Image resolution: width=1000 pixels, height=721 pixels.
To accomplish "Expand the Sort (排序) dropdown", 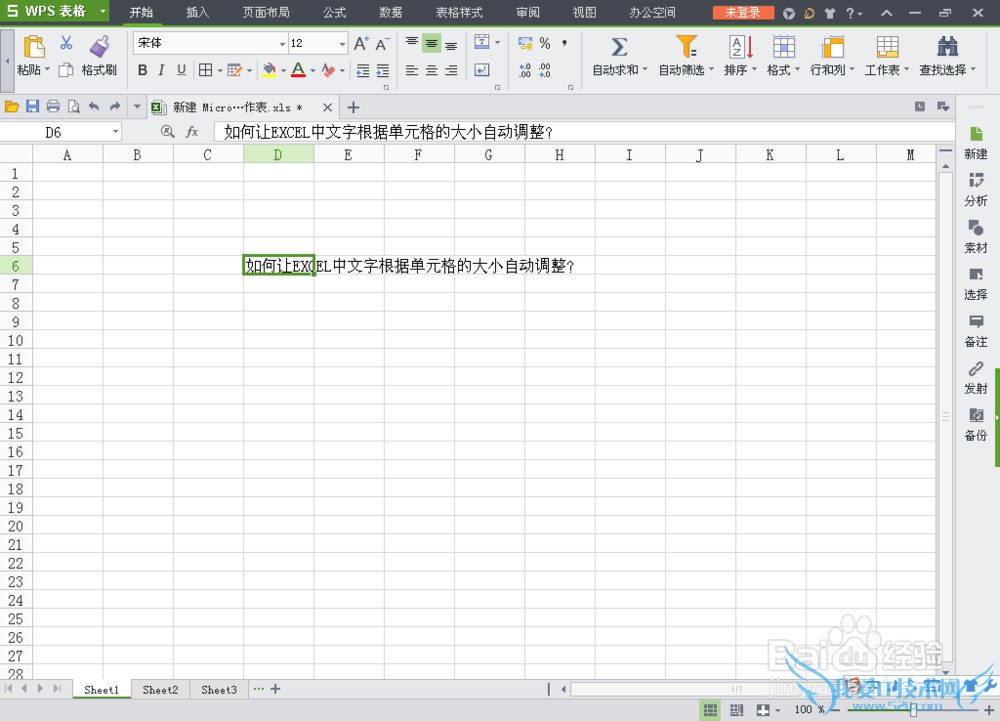I will [739, 70].
